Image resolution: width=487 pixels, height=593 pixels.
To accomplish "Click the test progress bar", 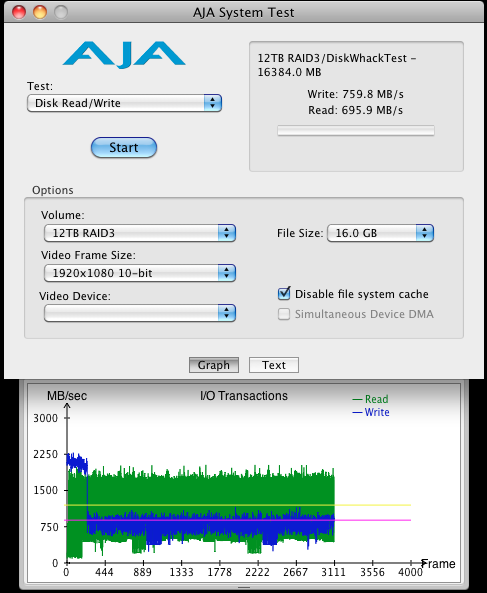I will (x=356, y=131).
